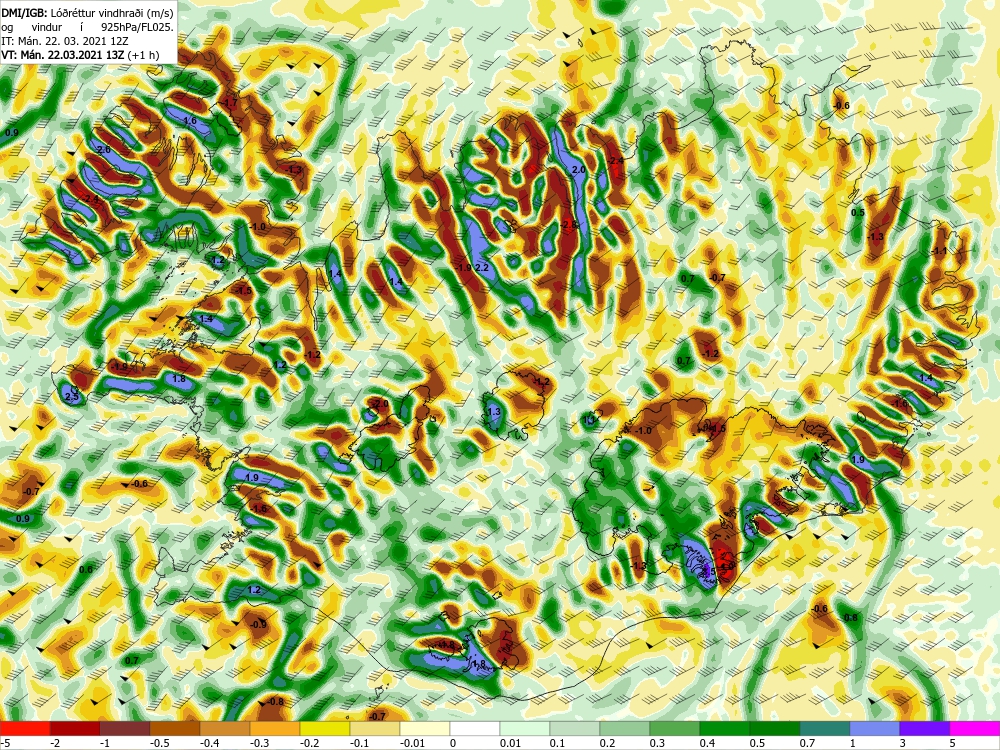Click the map value label "2.2"

click(482, 268)
